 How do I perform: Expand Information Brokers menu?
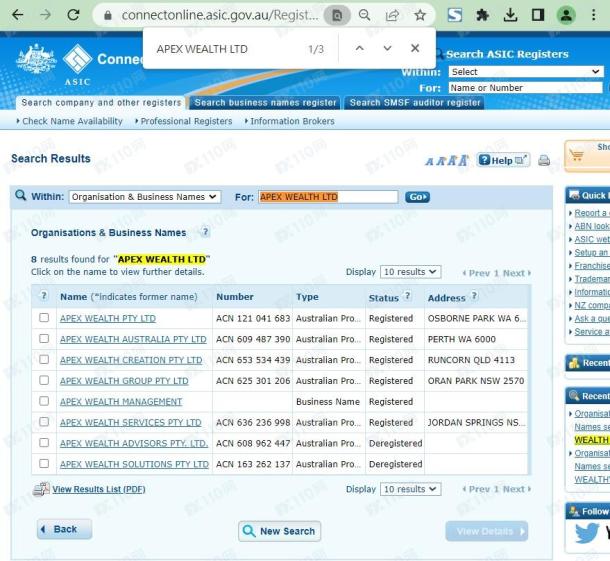(x=290, y=121)
